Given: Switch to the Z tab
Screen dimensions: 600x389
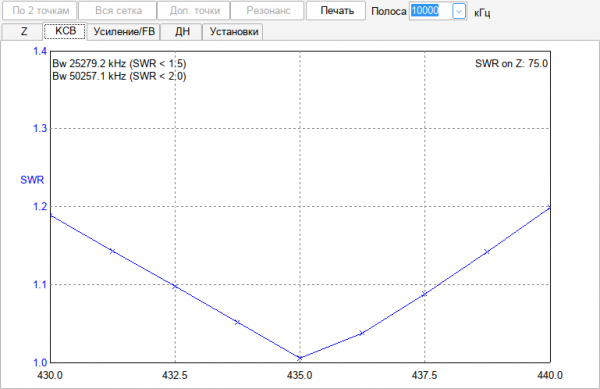Looking at the screenshot, I should [23, 31].
